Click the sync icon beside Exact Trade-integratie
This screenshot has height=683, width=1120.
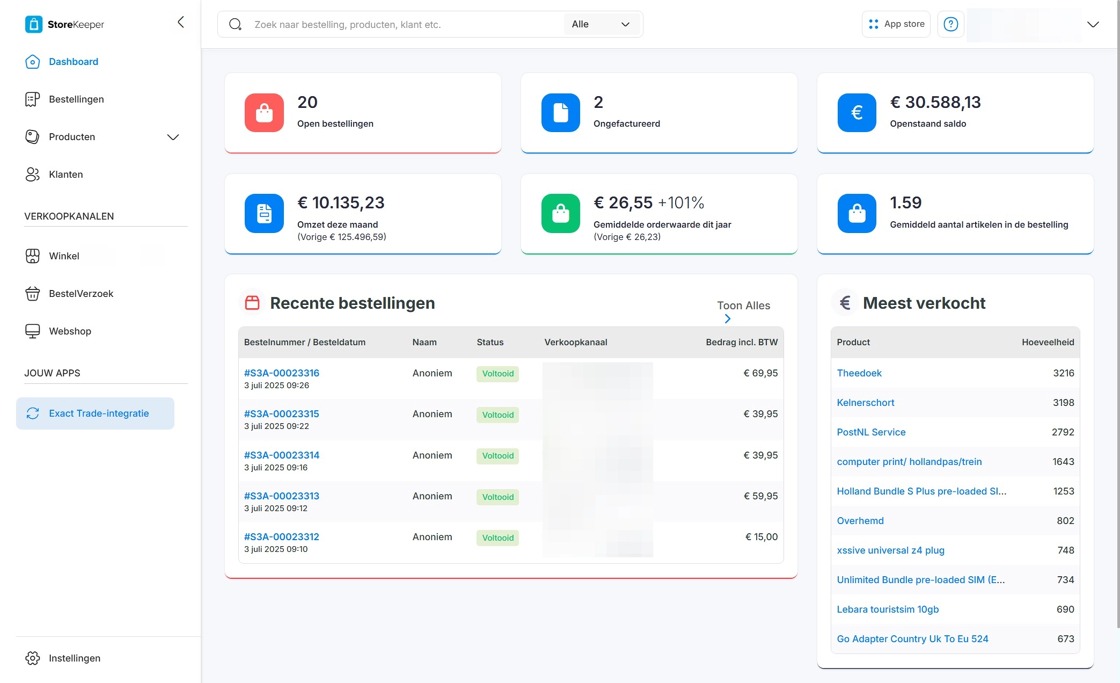click(32, 414)
